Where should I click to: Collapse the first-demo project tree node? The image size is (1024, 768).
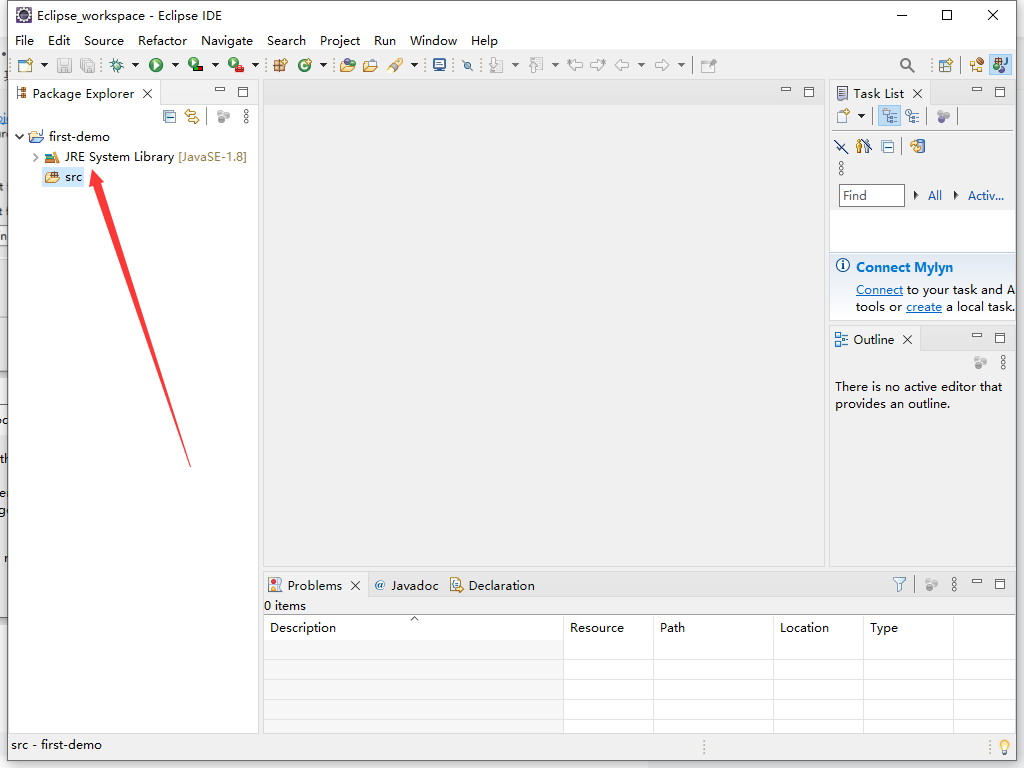tap(20, 136)
